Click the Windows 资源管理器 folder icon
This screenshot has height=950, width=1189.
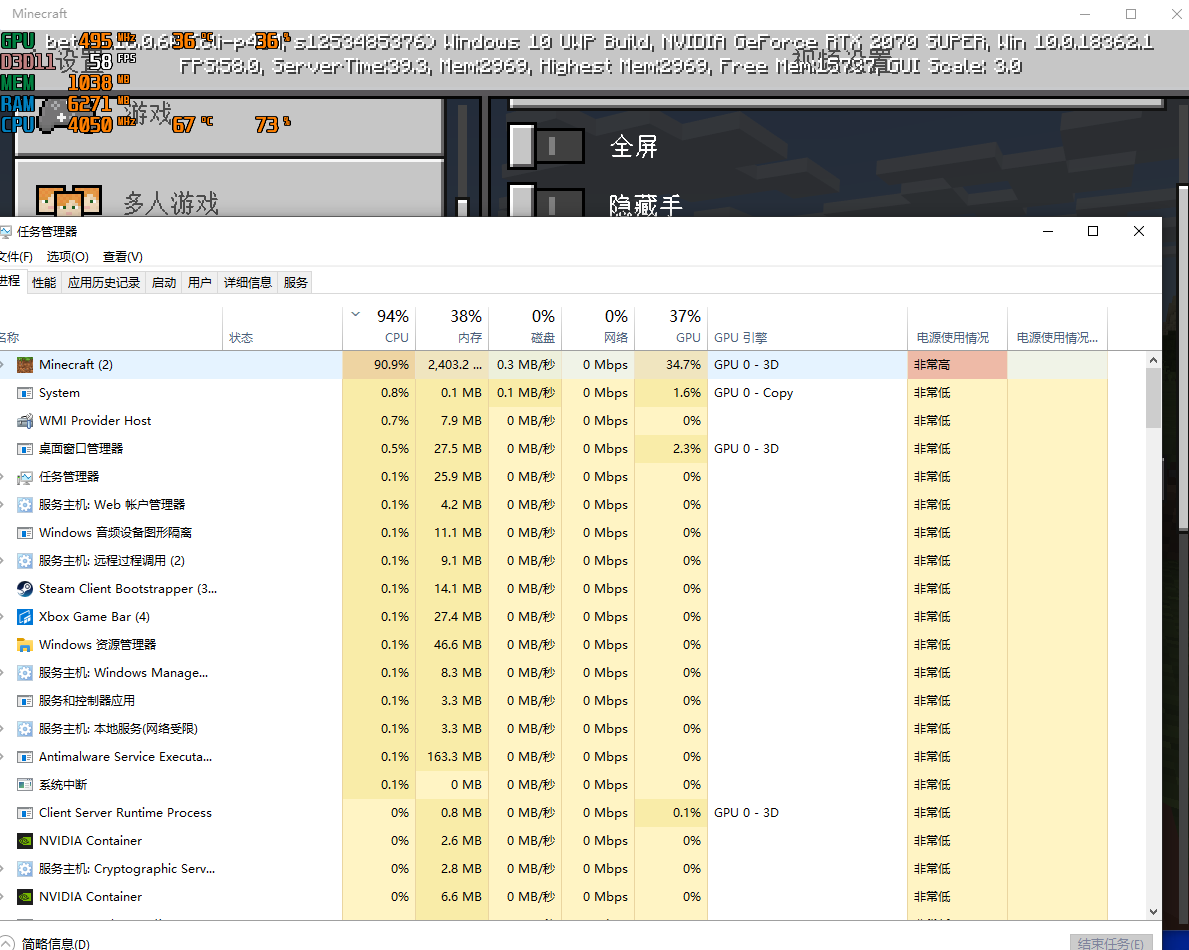[25, 645]
